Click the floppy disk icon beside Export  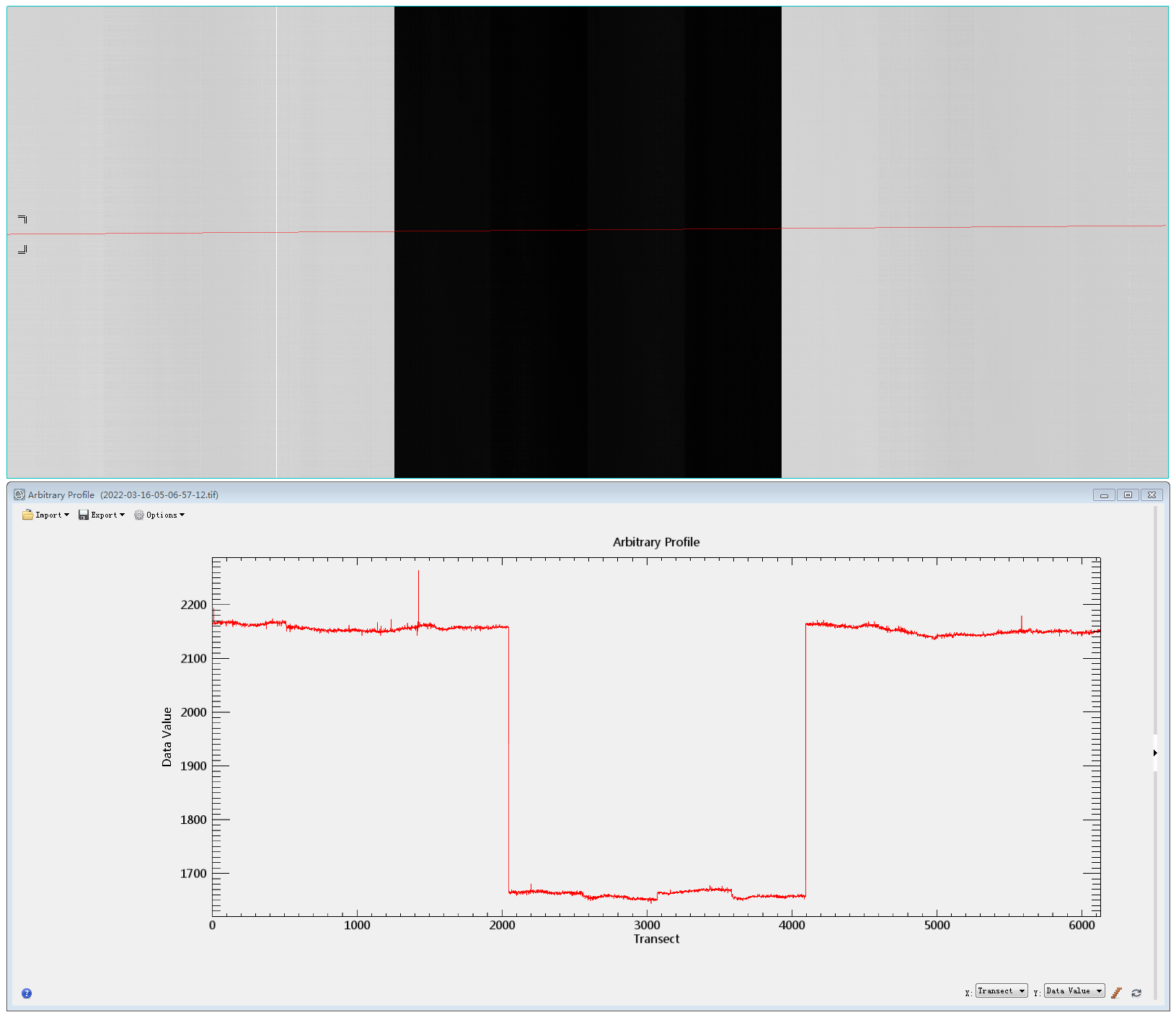pyautogui.click(x=84, y=515)
